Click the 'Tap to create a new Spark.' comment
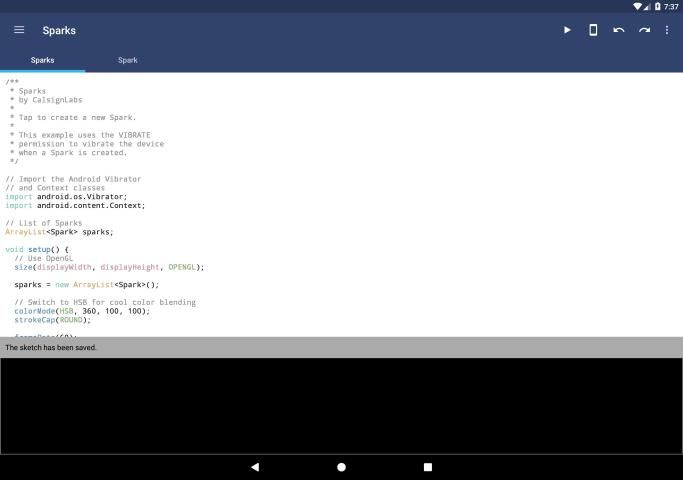 pos(77,117)
